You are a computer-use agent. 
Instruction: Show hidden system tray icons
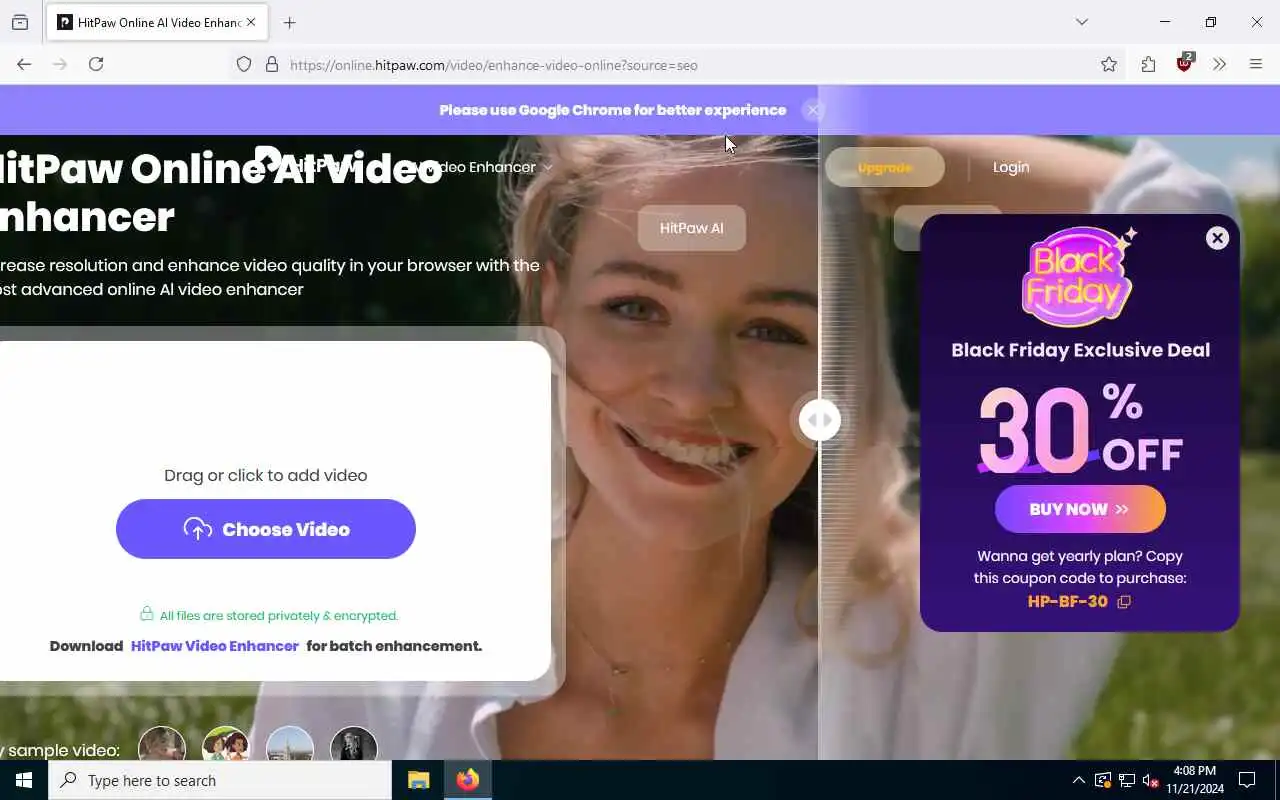[x=1078, y=780]
